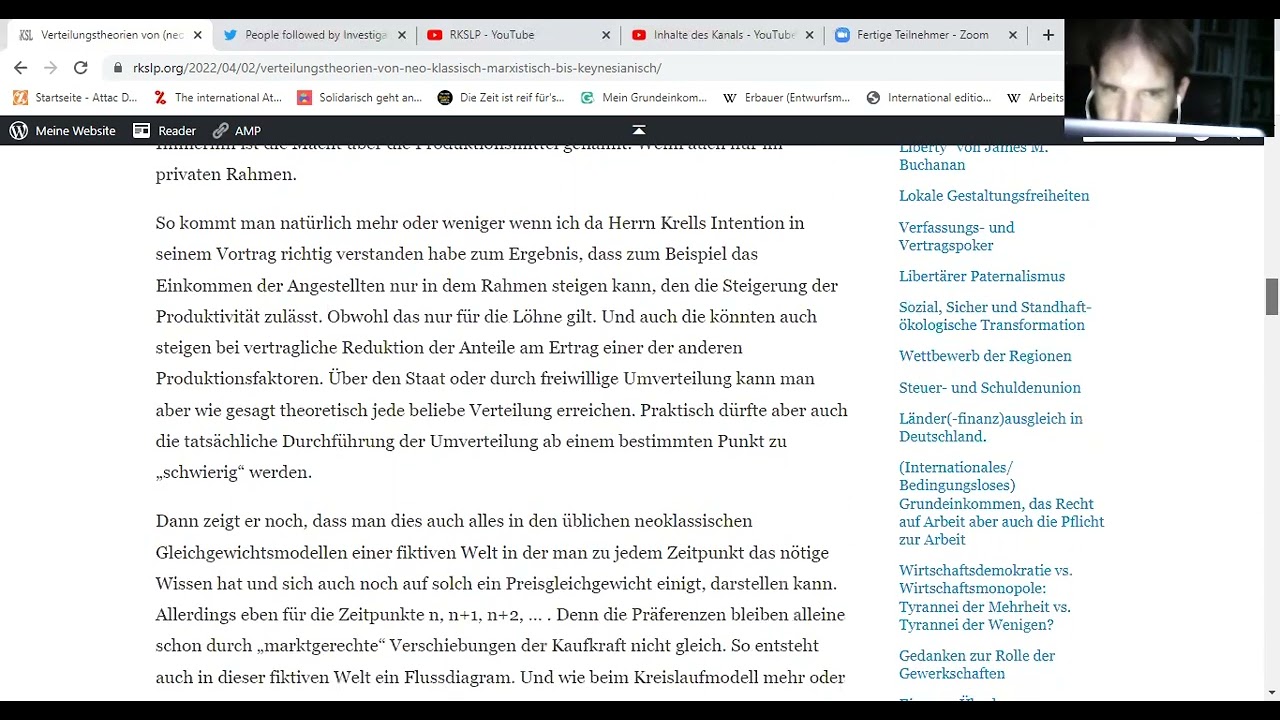Image resolution: width=1280 pixels, height=720 pixels.
Task: Click the webcam video overlay thumbnail
Action: [x=1170, y=78]
